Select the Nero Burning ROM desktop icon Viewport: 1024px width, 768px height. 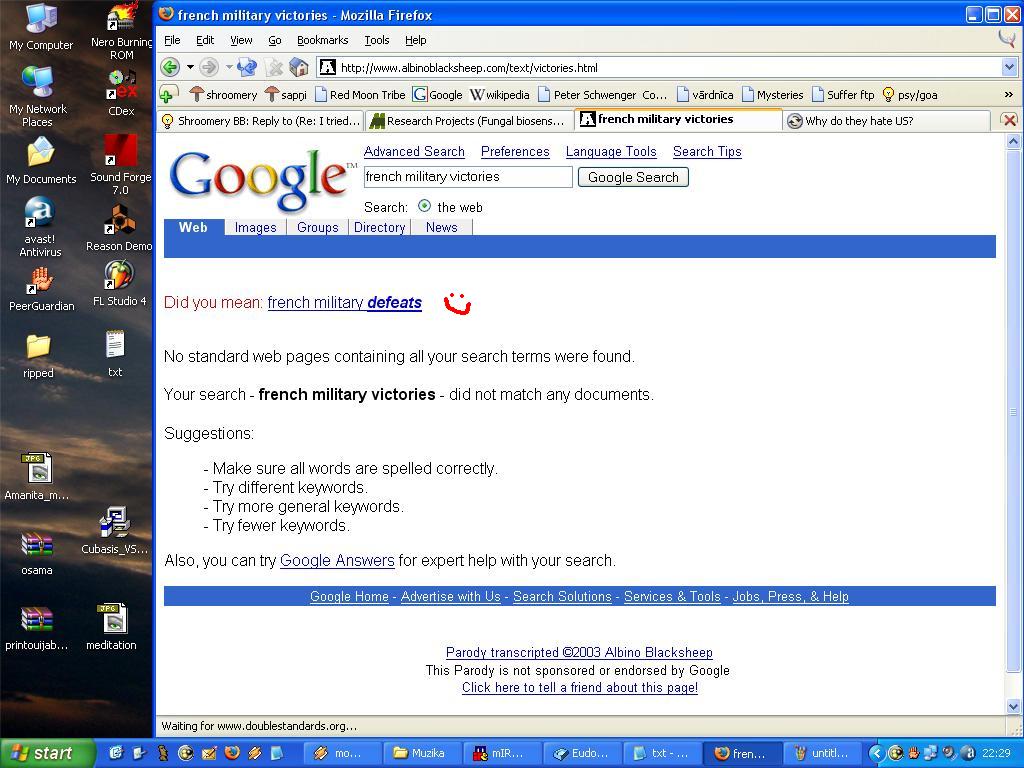pyautogui.click(x=121, y=31)
